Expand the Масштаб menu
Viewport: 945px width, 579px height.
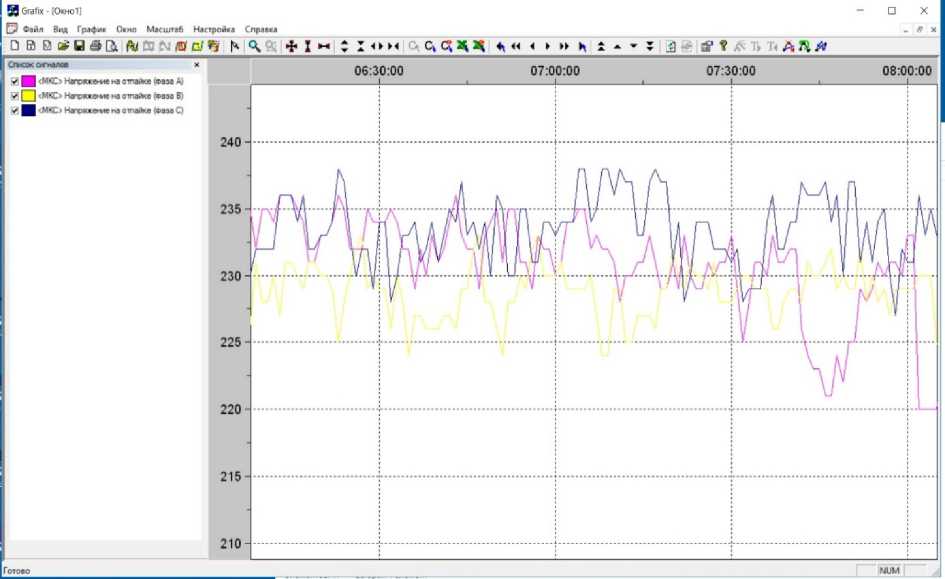tap(165, 30)
